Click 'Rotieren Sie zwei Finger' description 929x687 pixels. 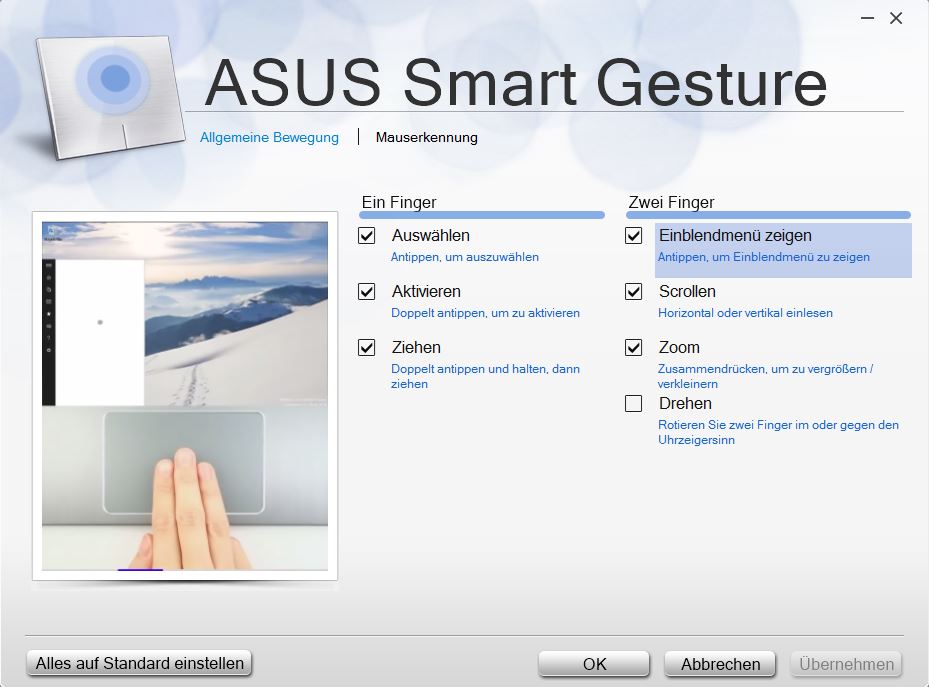pos(779,432)
